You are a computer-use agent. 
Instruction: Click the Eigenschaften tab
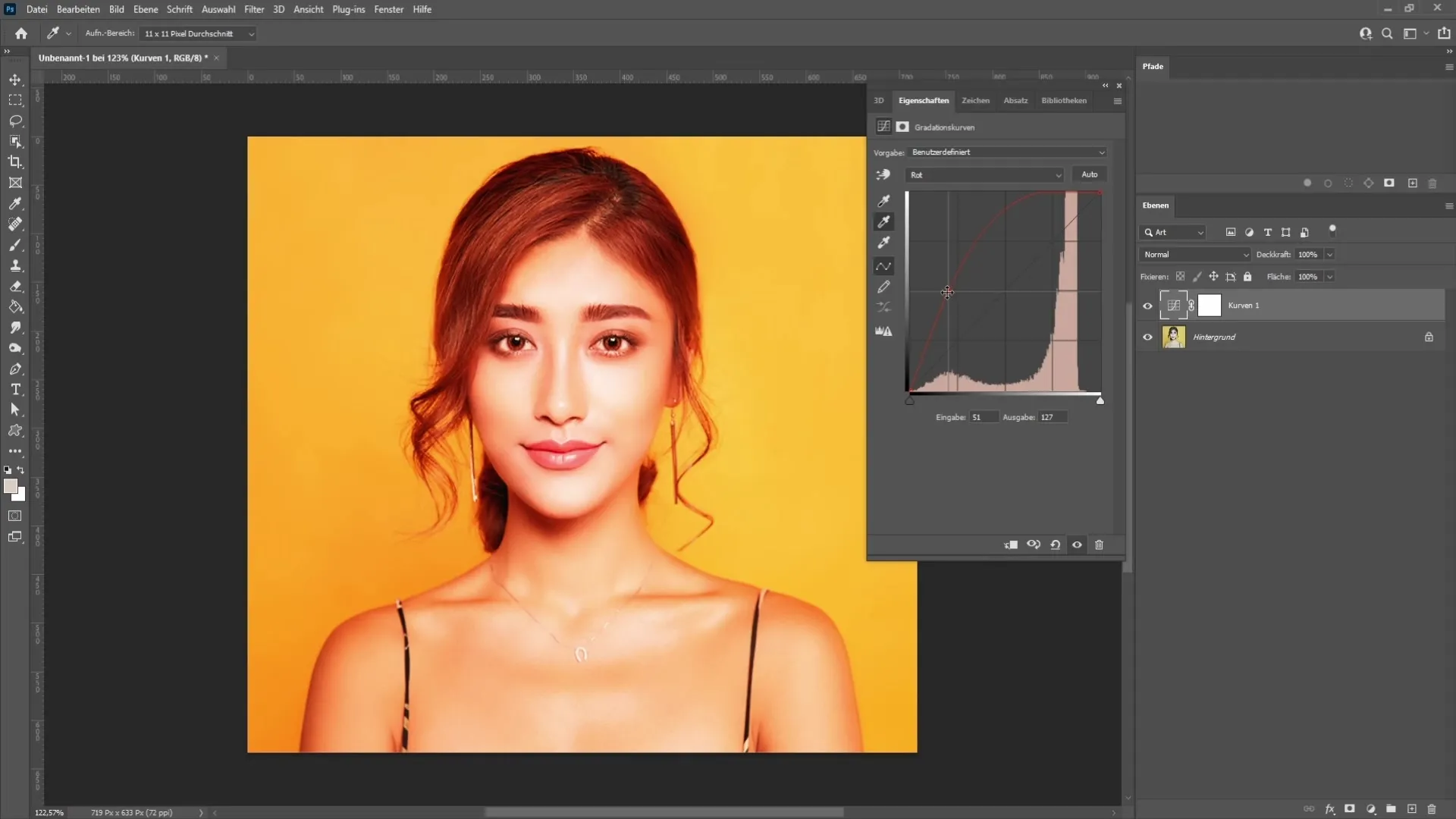923,100
